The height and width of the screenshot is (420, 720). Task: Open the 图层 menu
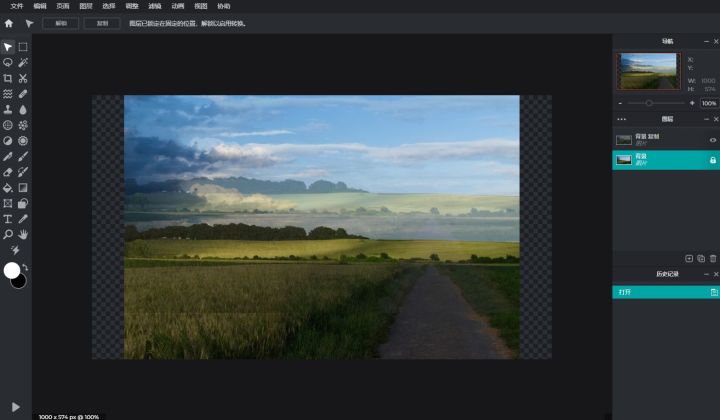pos(85,6)
